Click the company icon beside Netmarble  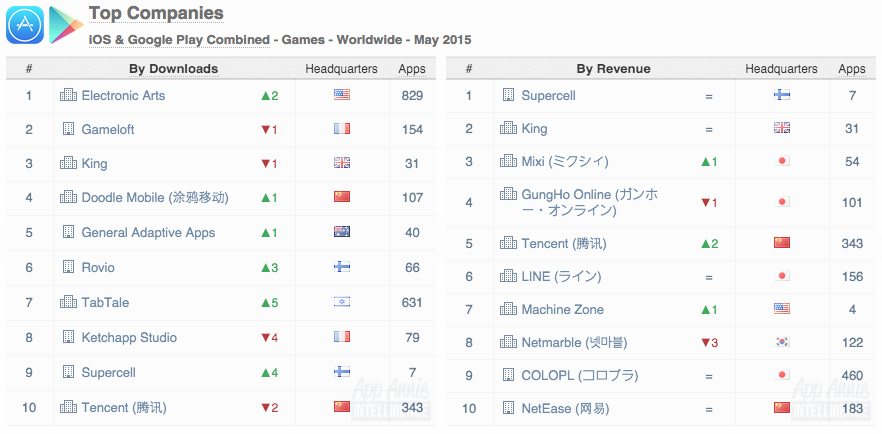point(508,341)
